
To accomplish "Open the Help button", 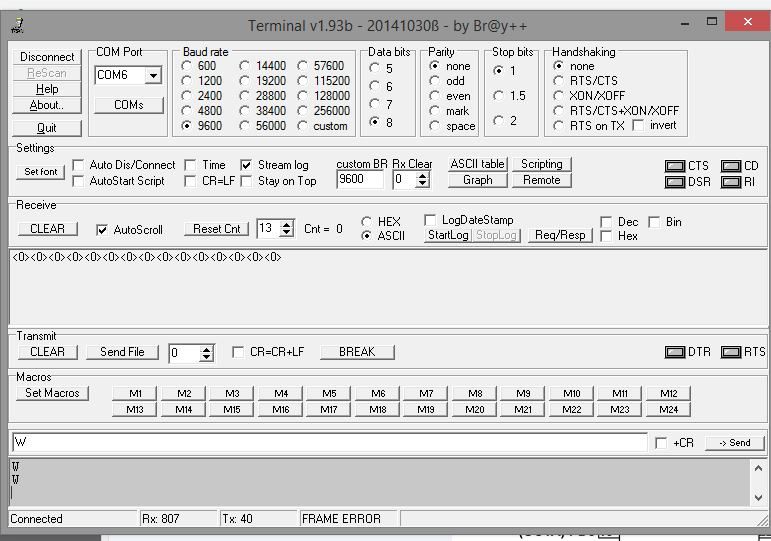I will point(47,89).
